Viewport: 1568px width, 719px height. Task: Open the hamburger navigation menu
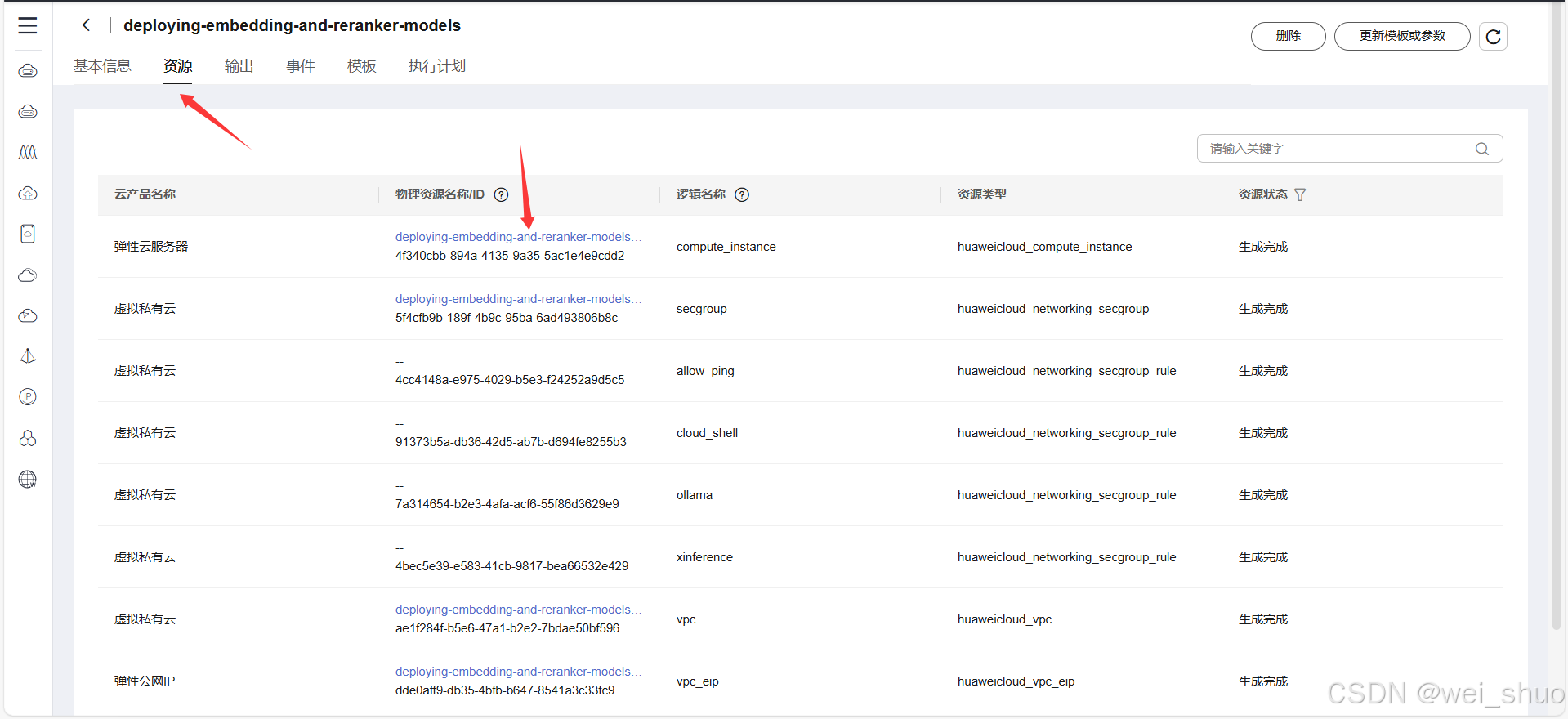pyautogui.click(x=28, y=25)
